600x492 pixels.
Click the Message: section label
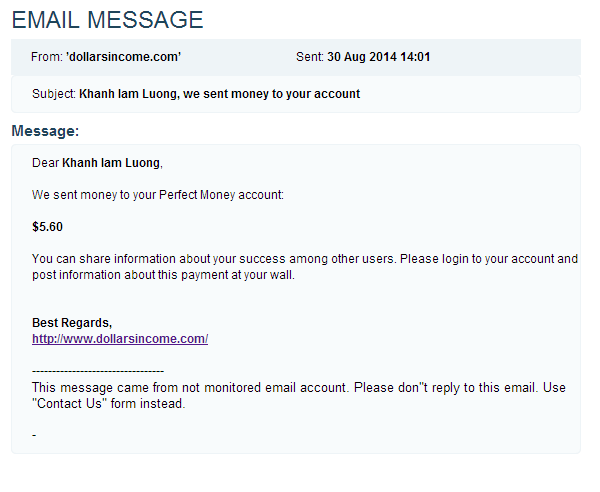[45, 131]
